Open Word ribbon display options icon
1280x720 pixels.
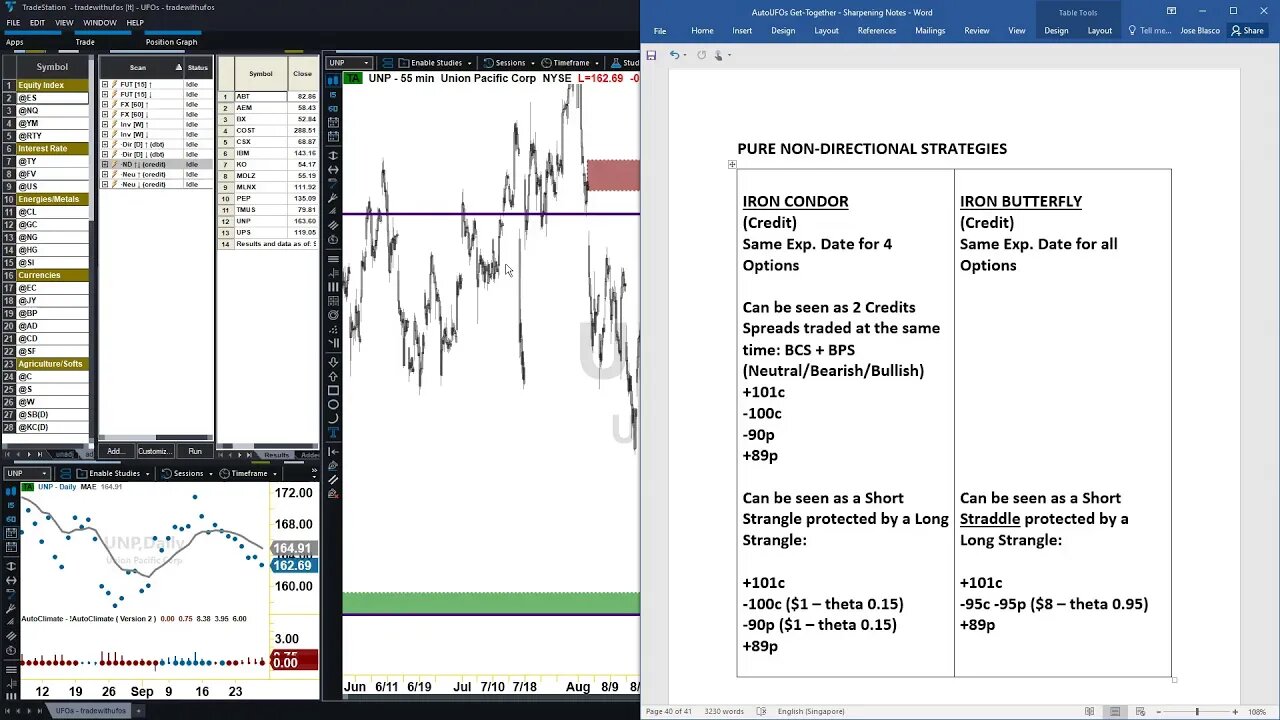coord(1171,11)
